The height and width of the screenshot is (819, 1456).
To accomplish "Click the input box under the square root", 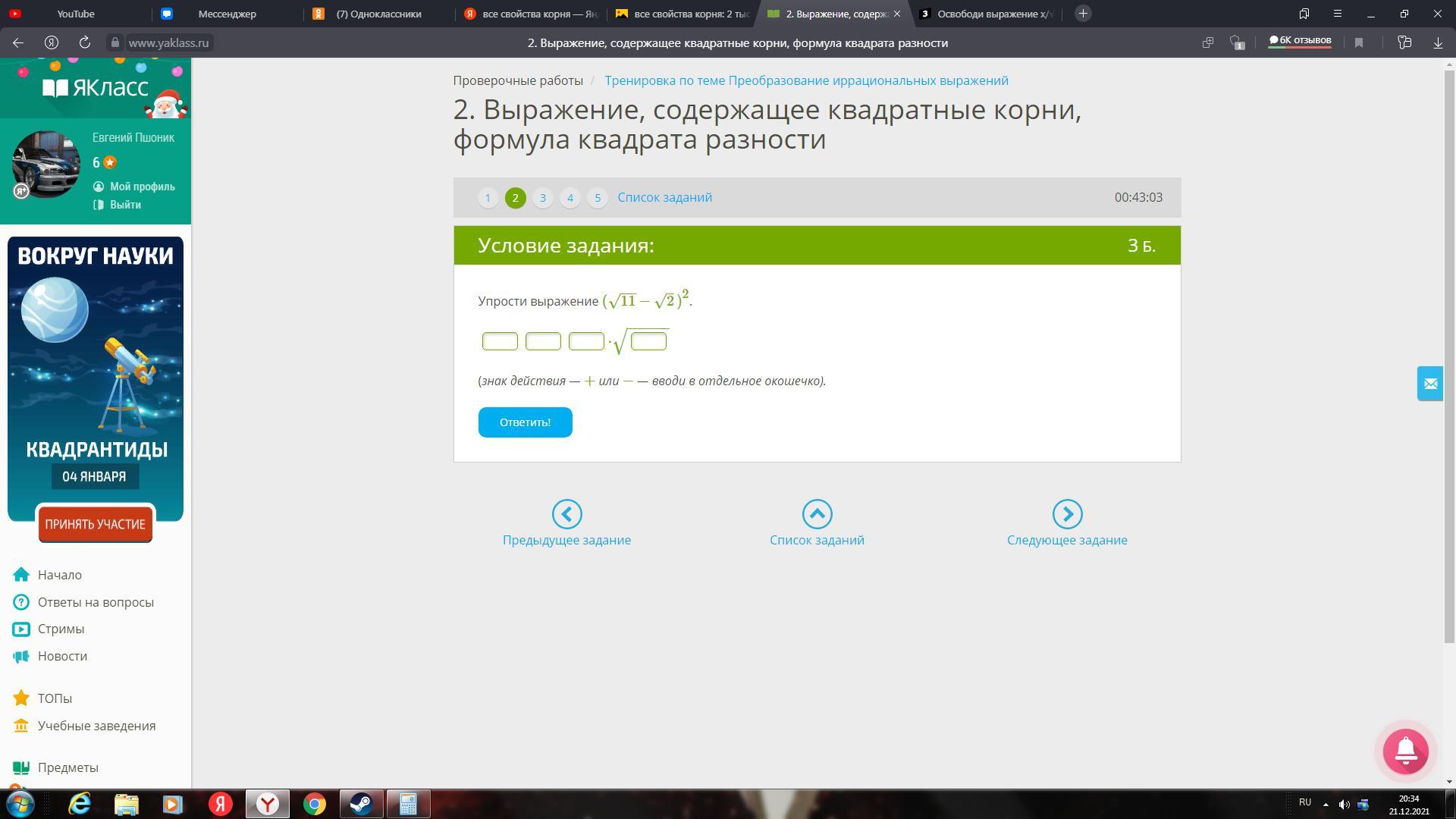I will coord(648,341).
